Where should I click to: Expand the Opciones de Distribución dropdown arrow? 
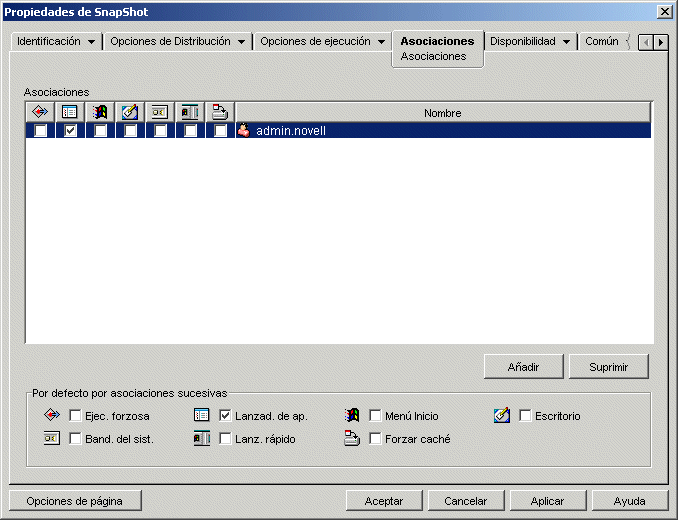241,42
